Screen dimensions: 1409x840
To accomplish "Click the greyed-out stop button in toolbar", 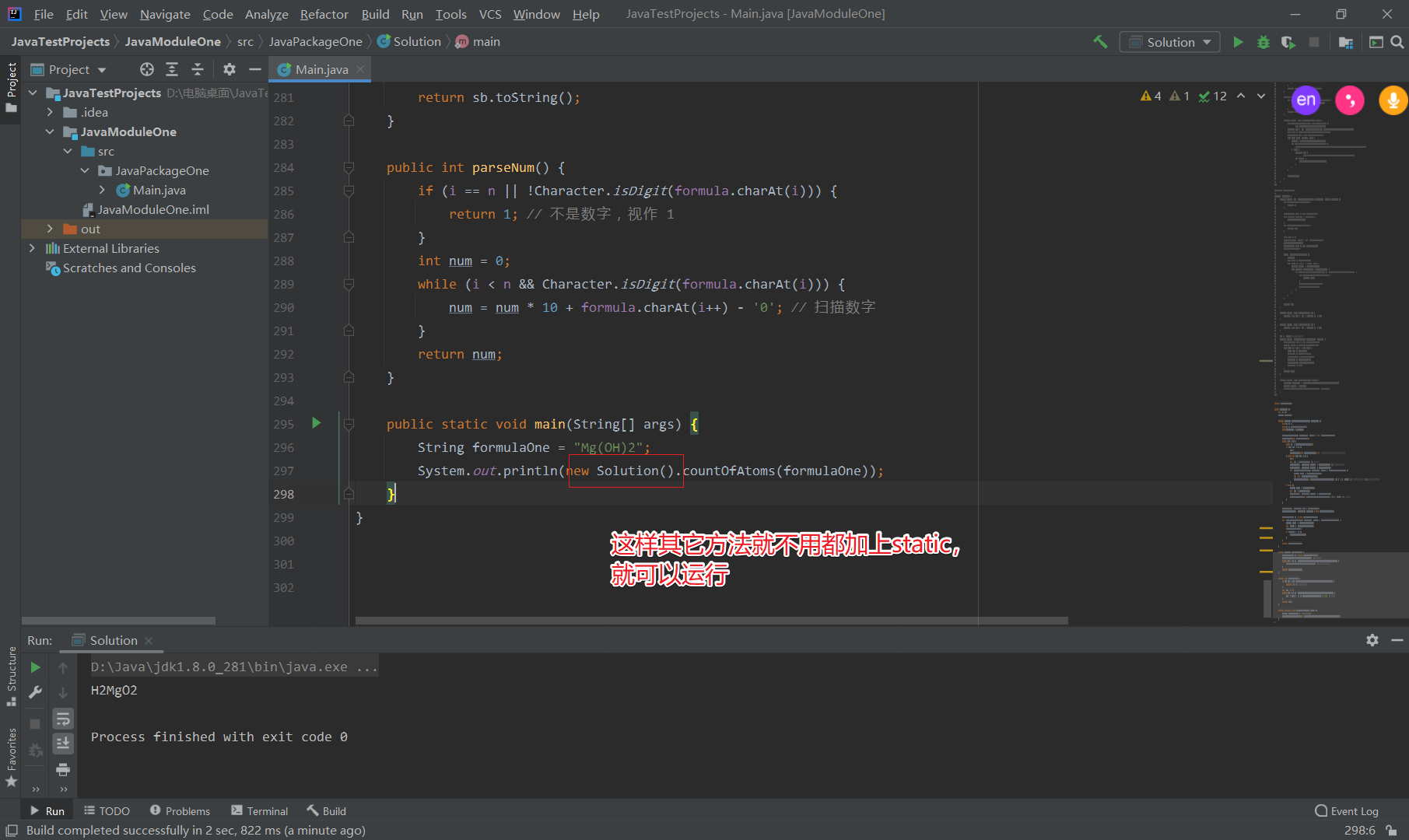I will pos(1314,42).
